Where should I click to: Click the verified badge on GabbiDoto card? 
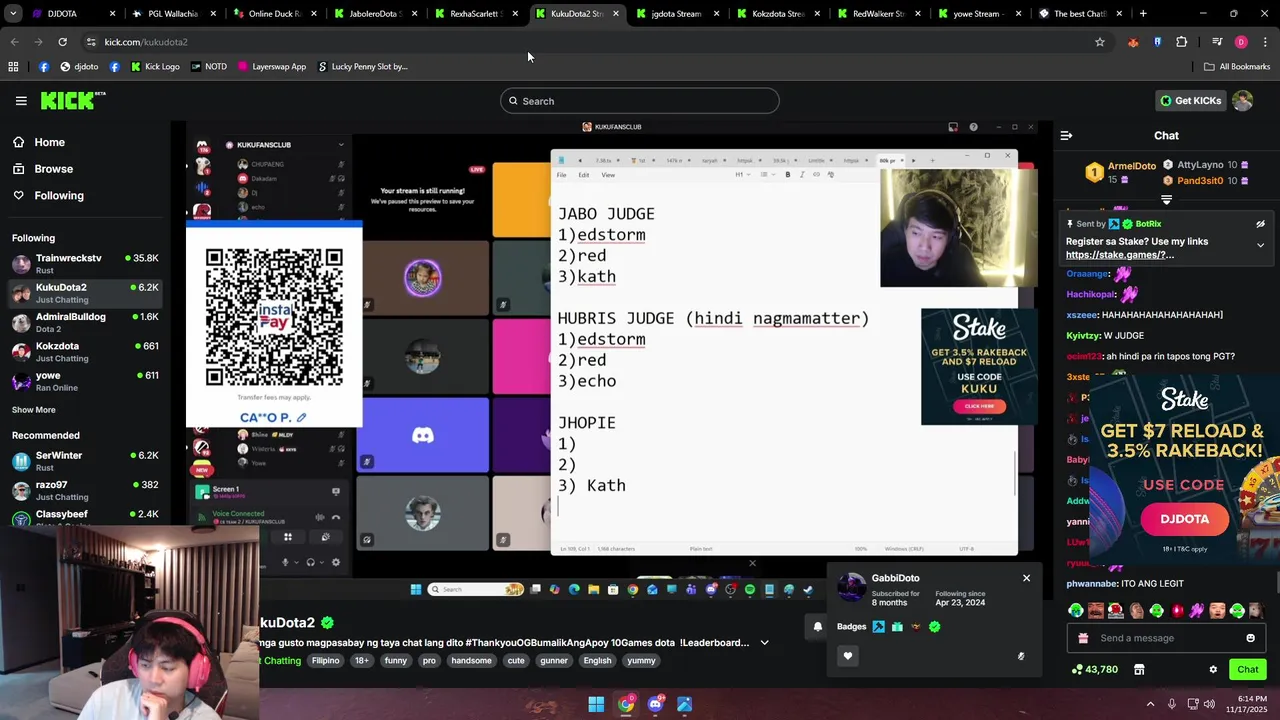tap(934, 627)
